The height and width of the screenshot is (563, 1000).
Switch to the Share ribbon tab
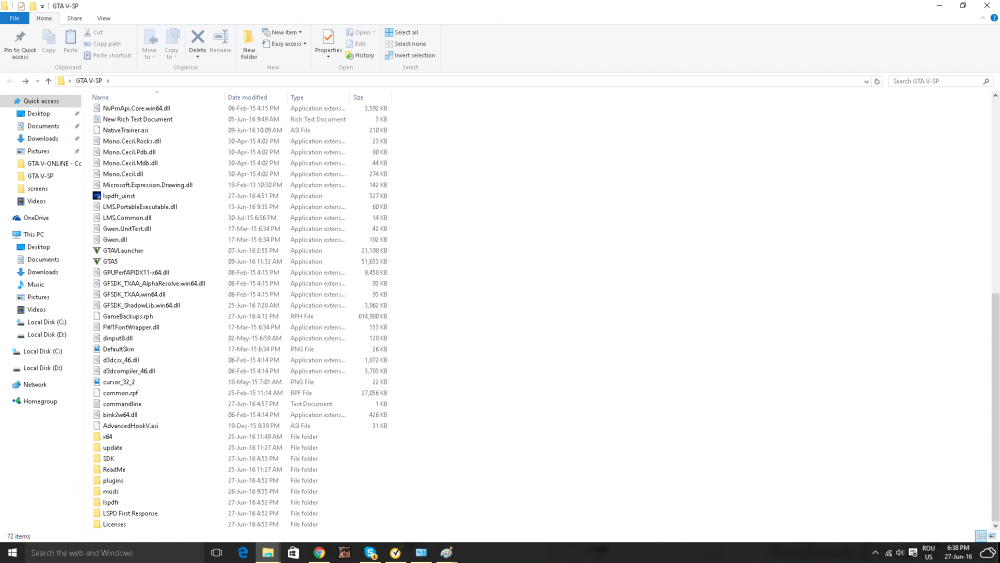pyautogui.click(x=75, y=18)
